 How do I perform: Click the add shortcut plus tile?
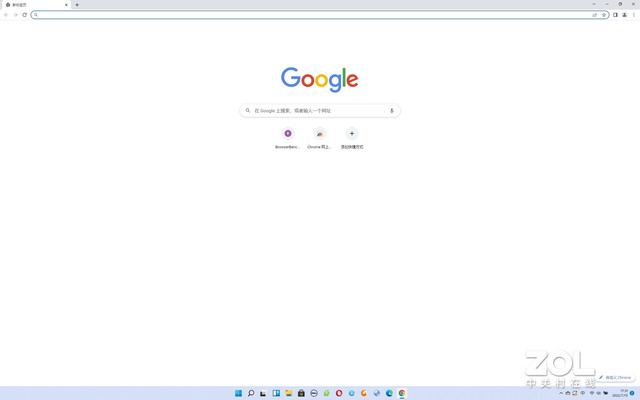click(x=351, y=134)
